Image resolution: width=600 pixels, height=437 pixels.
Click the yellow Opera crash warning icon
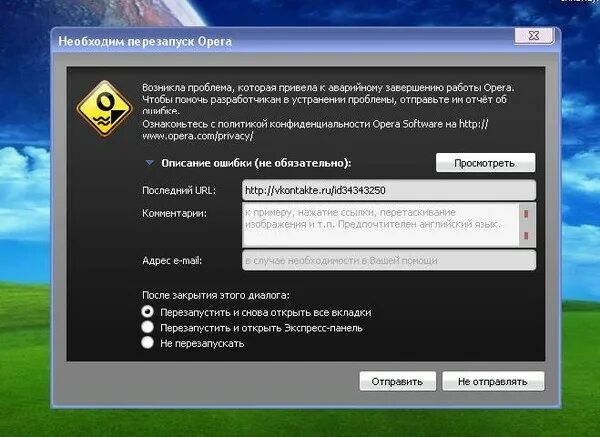coord(104,109)
